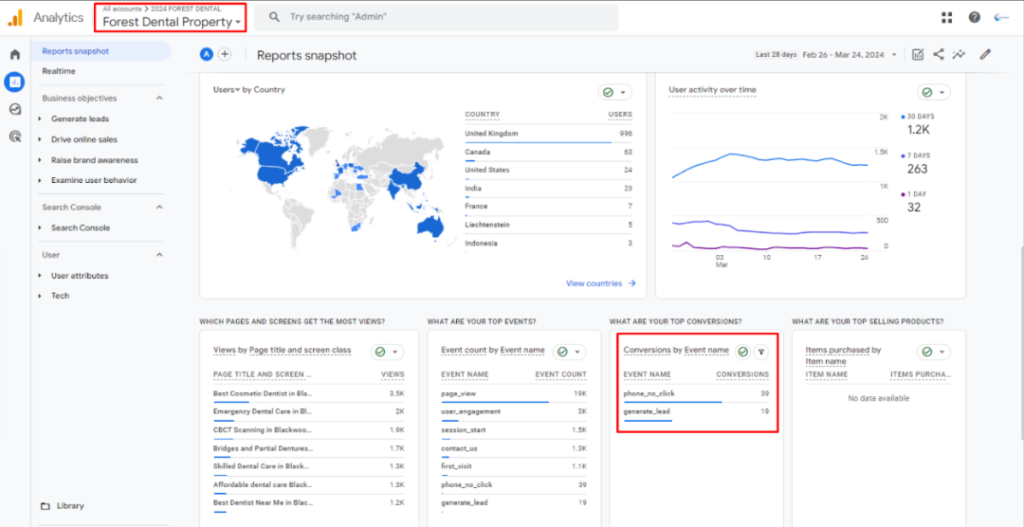Viewport: 1024px width, 527px height.
Task: Click the Liechtenstein country row
Action: (x=549, y=225)
